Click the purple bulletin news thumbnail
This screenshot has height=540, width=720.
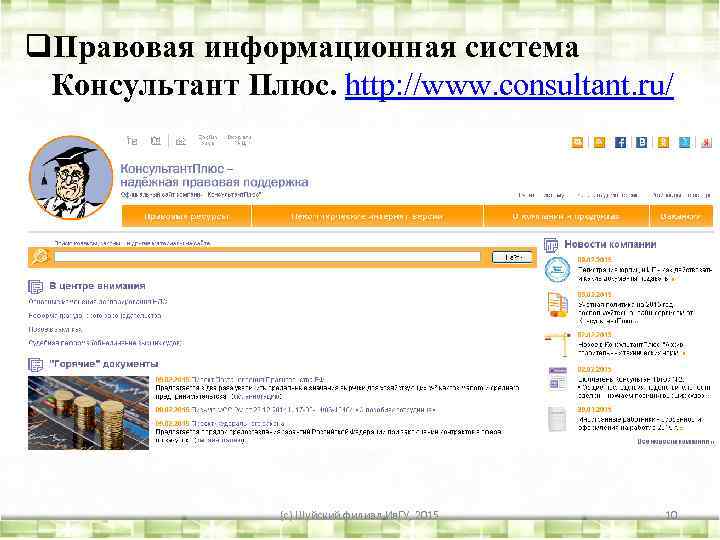557,379
